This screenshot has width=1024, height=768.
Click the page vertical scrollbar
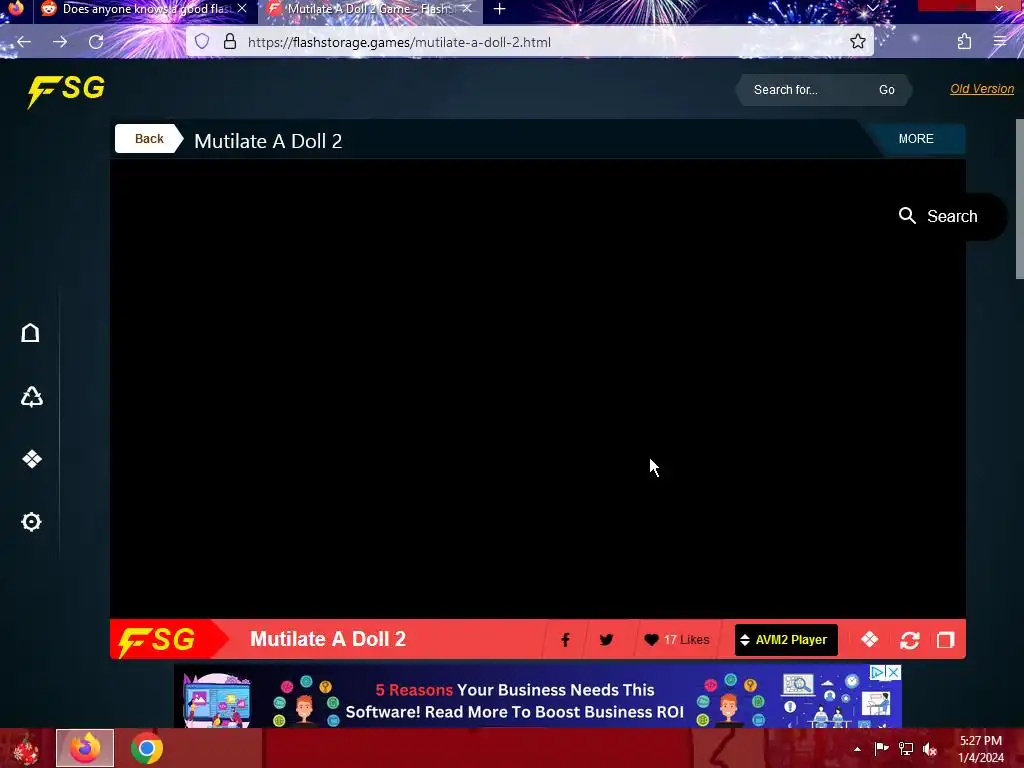point(1019,199)
